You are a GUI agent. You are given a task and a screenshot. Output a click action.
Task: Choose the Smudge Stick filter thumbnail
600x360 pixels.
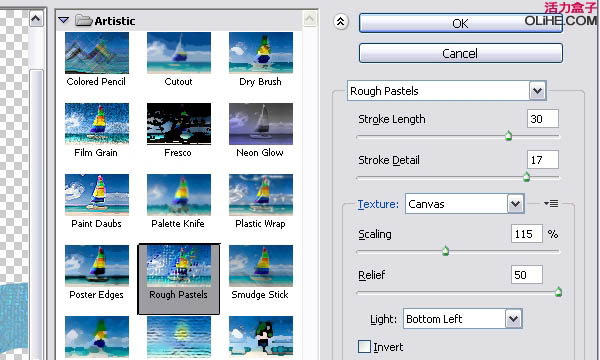pyautogui.click(x=261, y=266)
